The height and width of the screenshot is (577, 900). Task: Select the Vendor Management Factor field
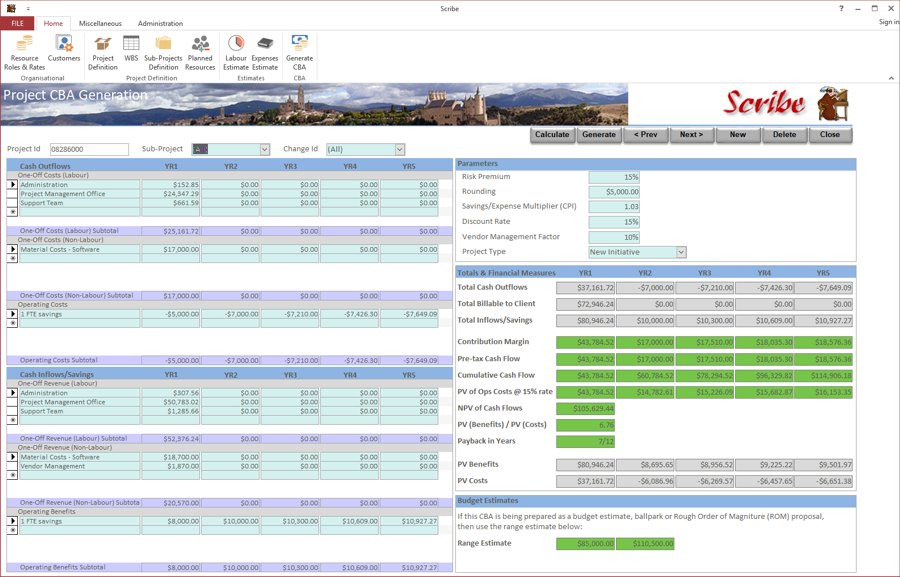click(614, 237)
